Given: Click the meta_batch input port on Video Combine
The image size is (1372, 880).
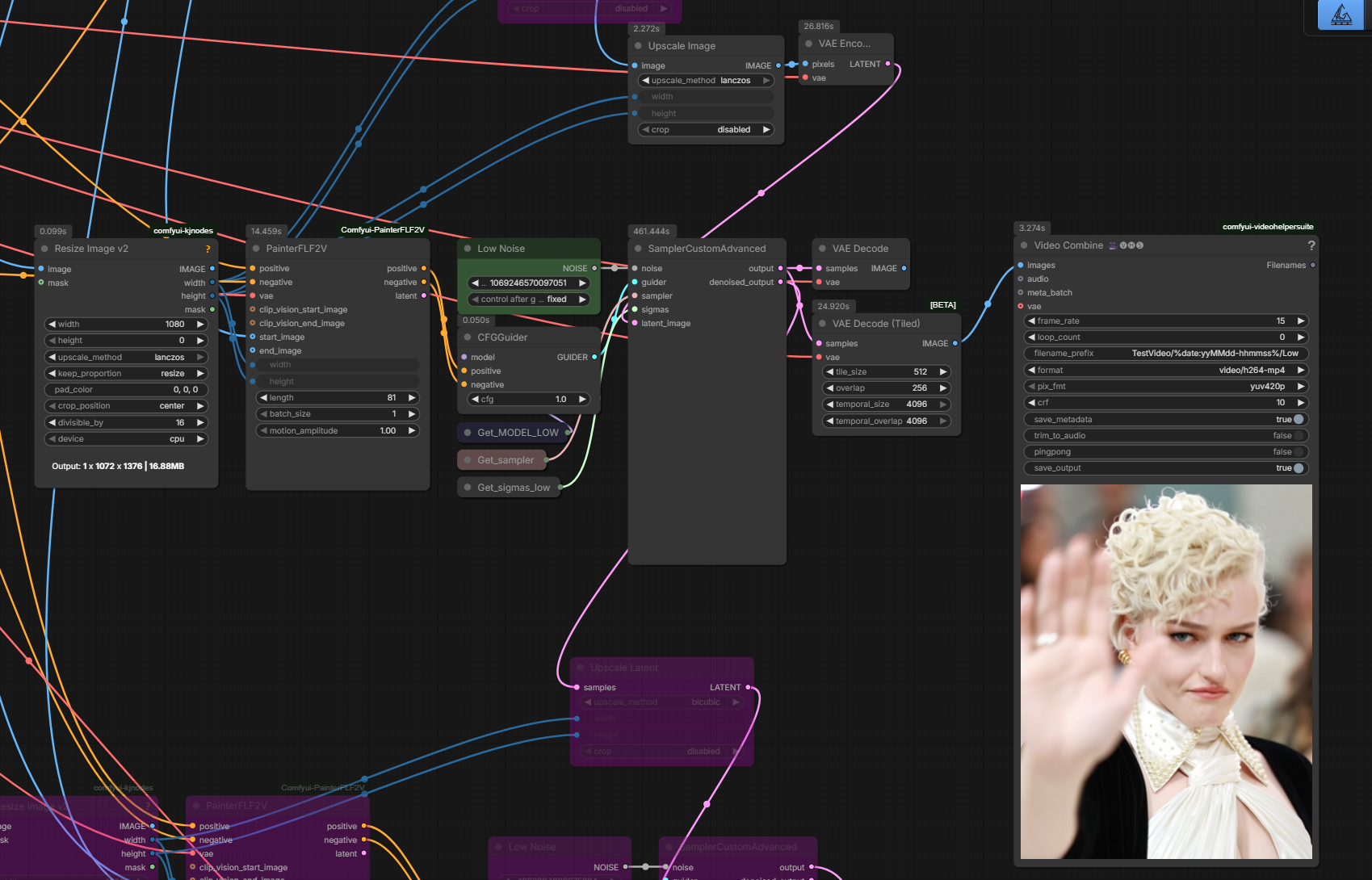Looking at the screenshot, I should (1021, 292).
